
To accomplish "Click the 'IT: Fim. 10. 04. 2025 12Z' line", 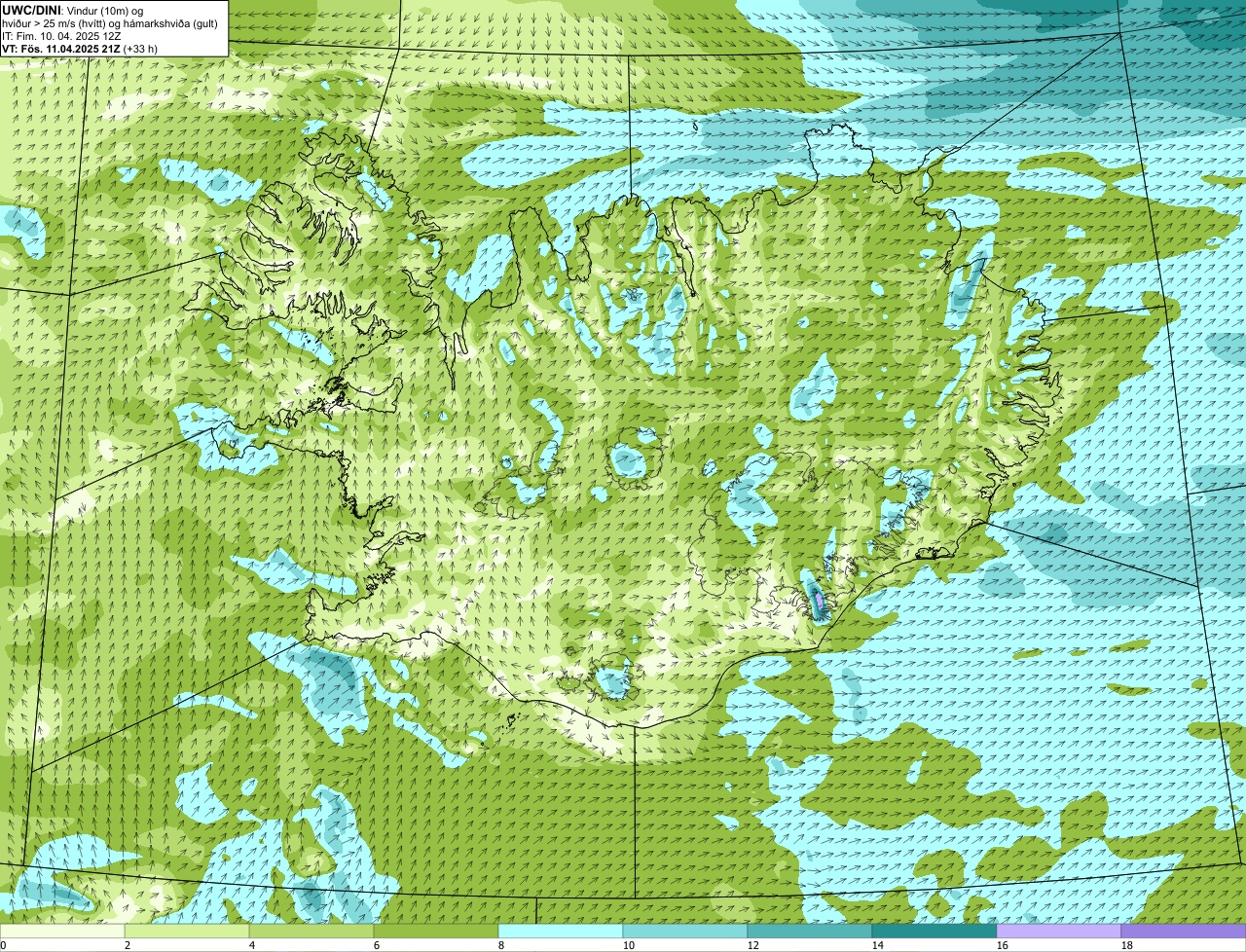I will click(62, 35).
